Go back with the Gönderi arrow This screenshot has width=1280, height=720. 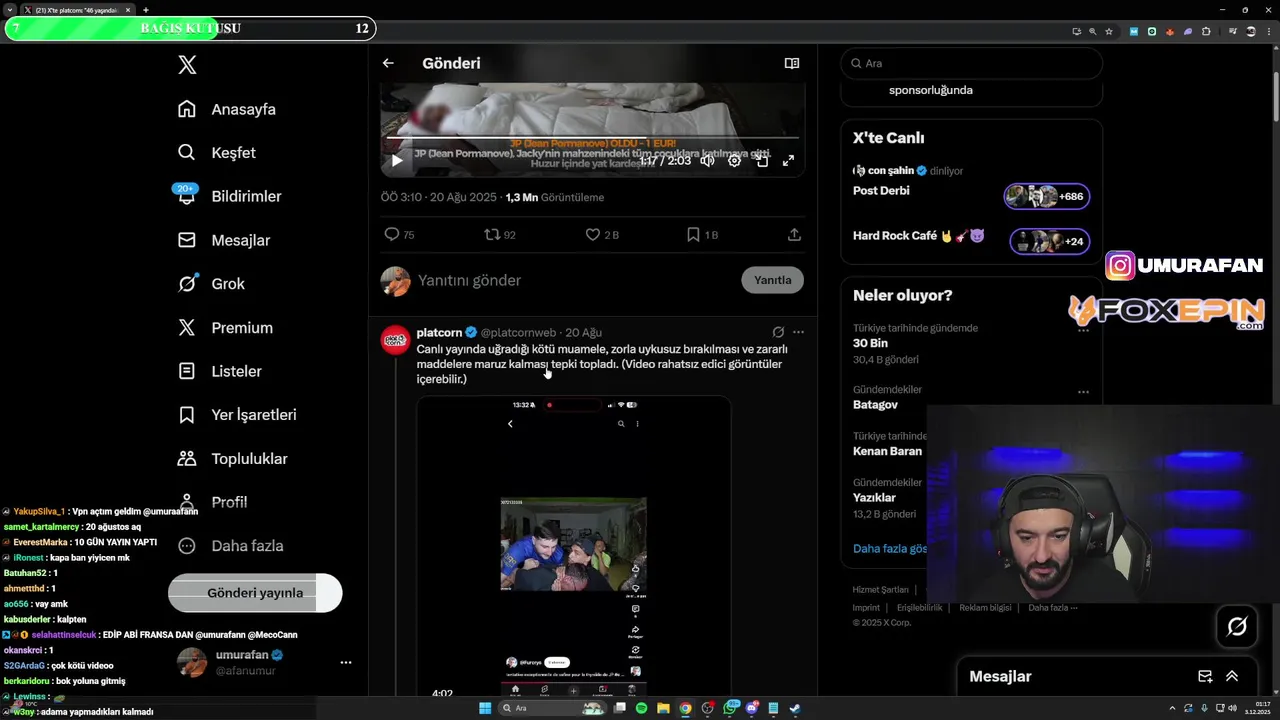[x=388, y=63]
